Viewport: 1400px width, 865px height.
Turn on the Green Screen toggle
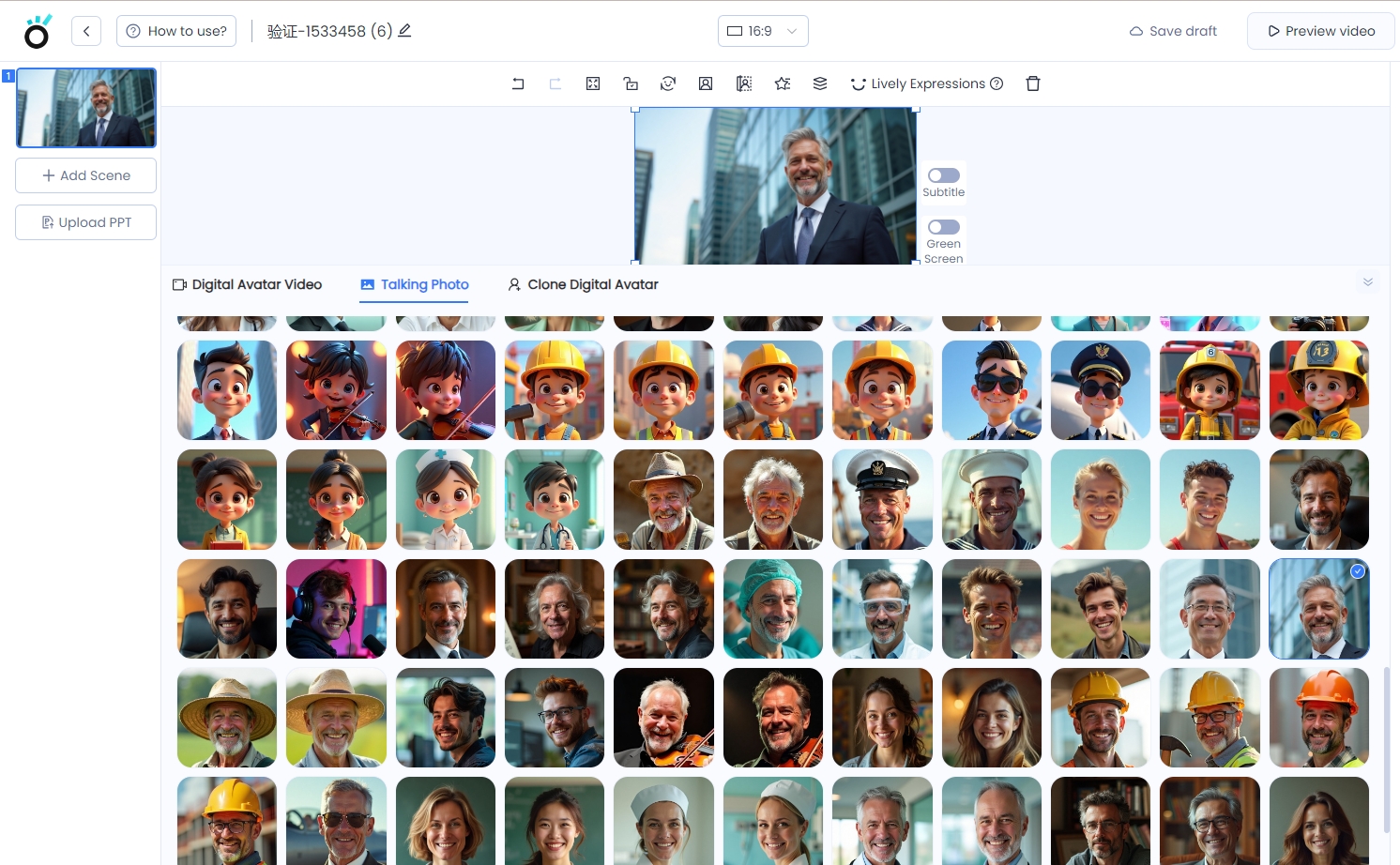(x=943, y=227)
